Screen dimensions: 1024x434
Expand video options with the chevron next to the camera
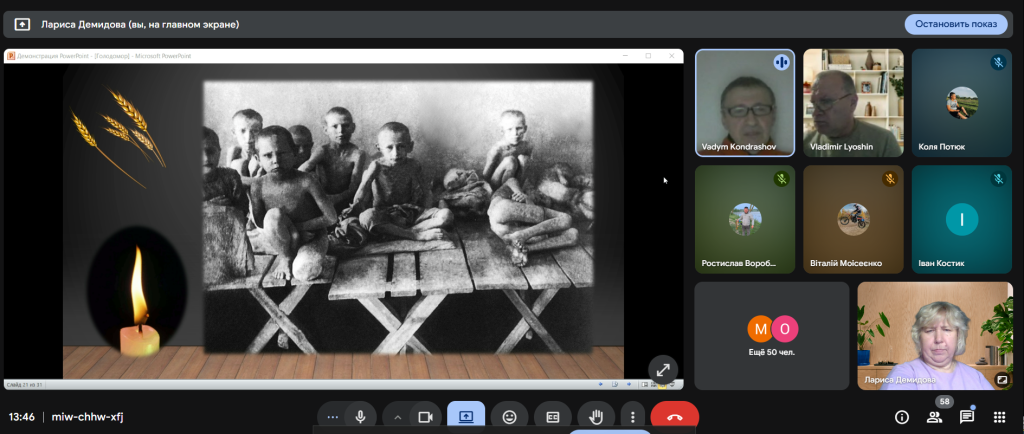398,417
